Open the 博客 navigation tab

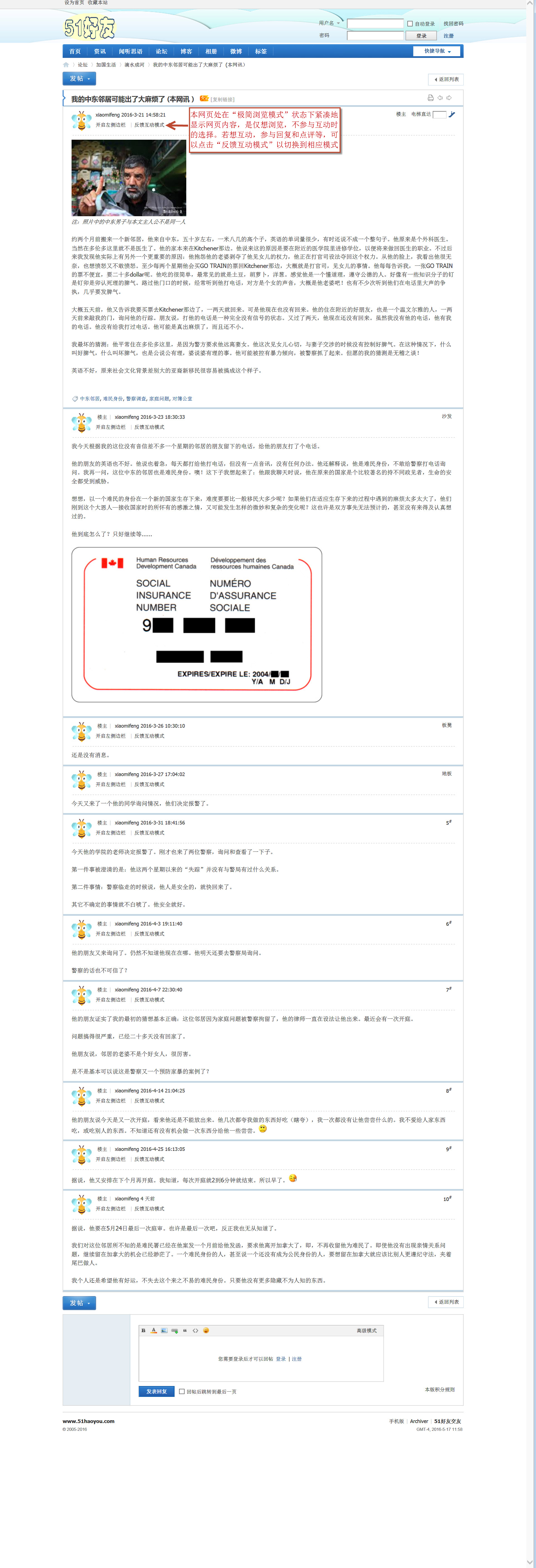pyautogui.click(x=186, y=52)
